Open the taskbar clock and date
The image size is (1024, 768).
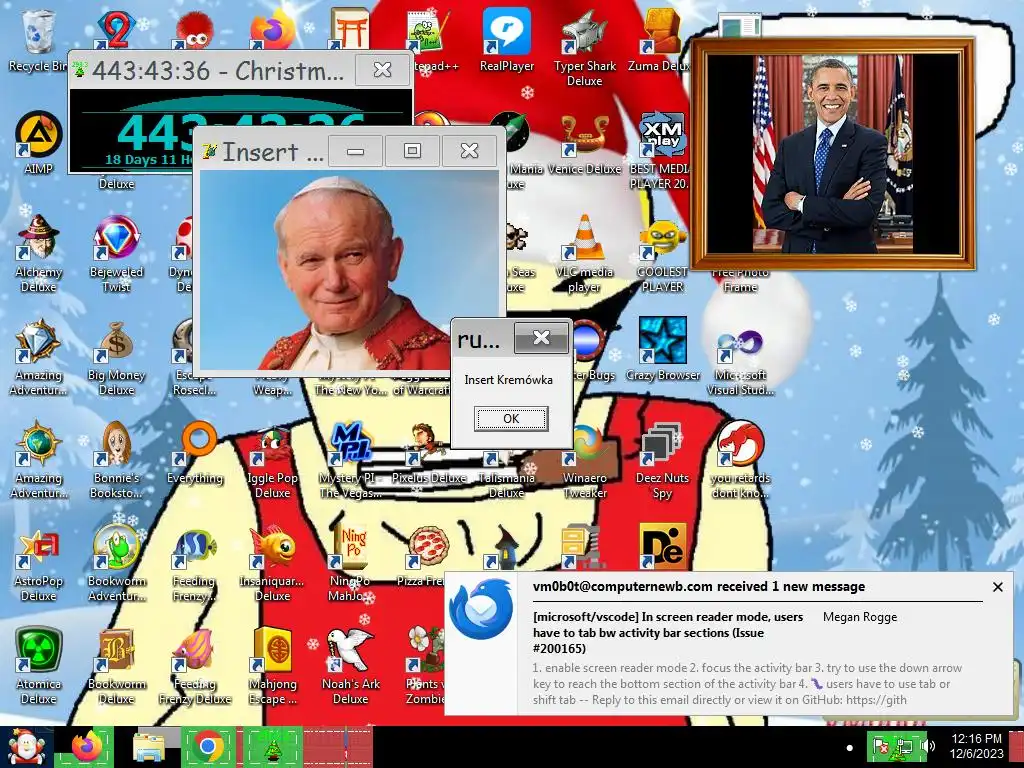coord(977,746)
